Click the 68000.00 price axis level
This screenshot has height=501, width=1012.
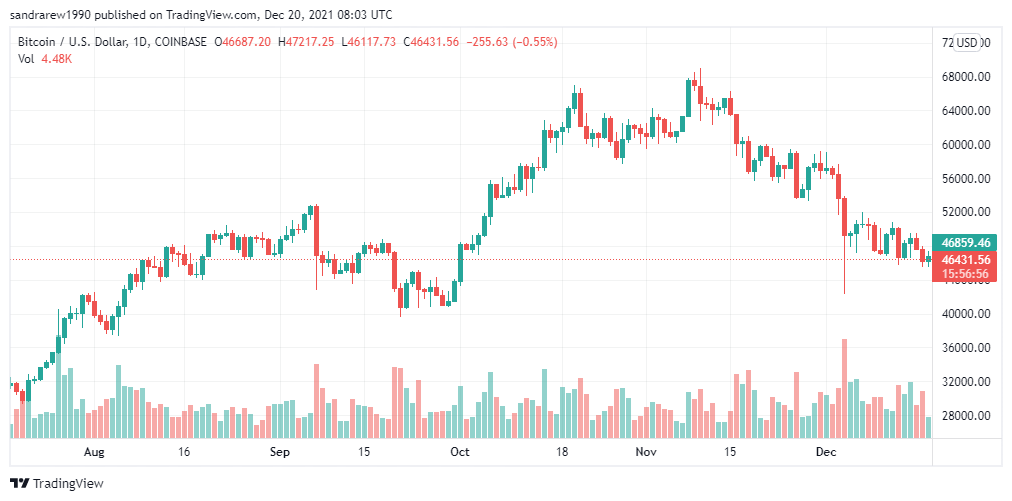(966, 77)
